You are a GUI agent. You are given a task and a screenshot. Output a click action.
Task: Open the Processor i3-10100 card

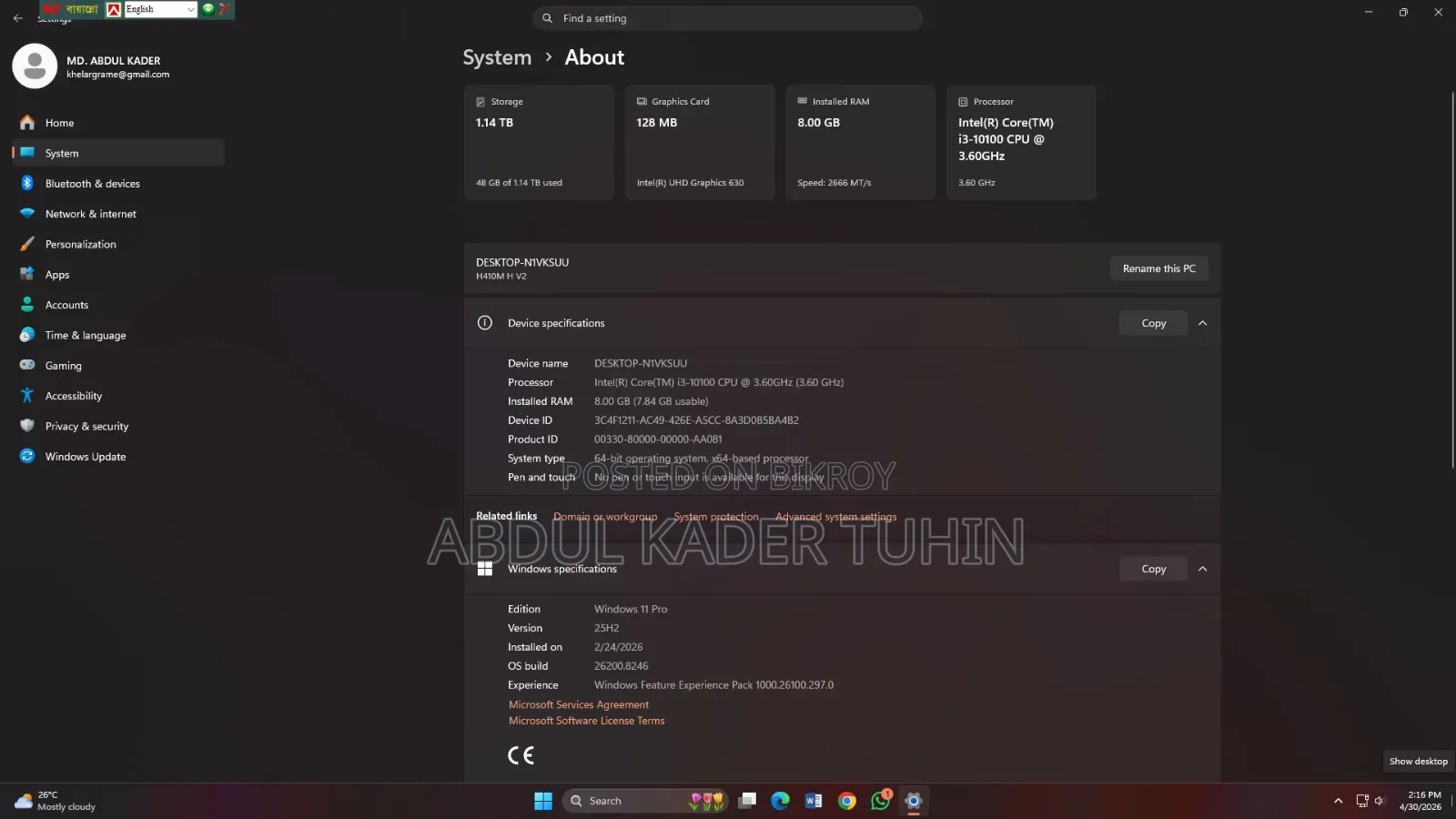[x=1021, y=142]
